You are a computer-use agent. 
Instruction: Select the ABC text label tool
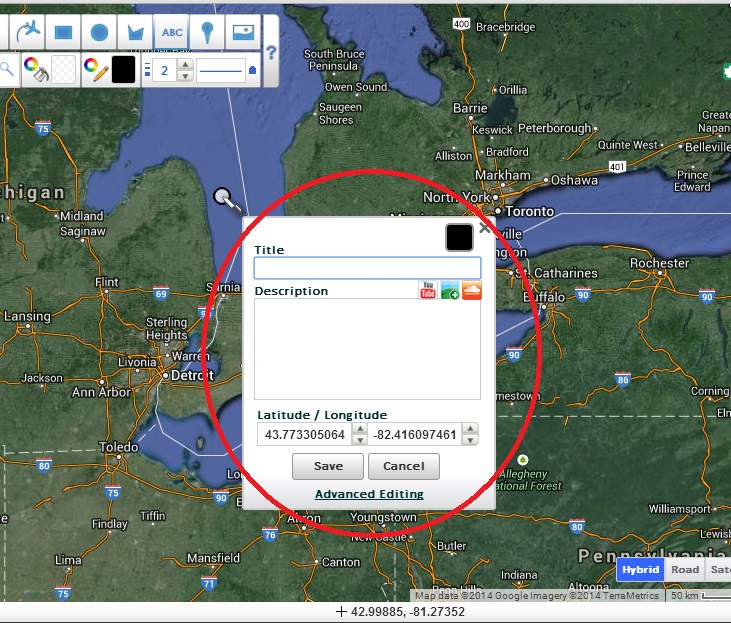tap(172, 32)
